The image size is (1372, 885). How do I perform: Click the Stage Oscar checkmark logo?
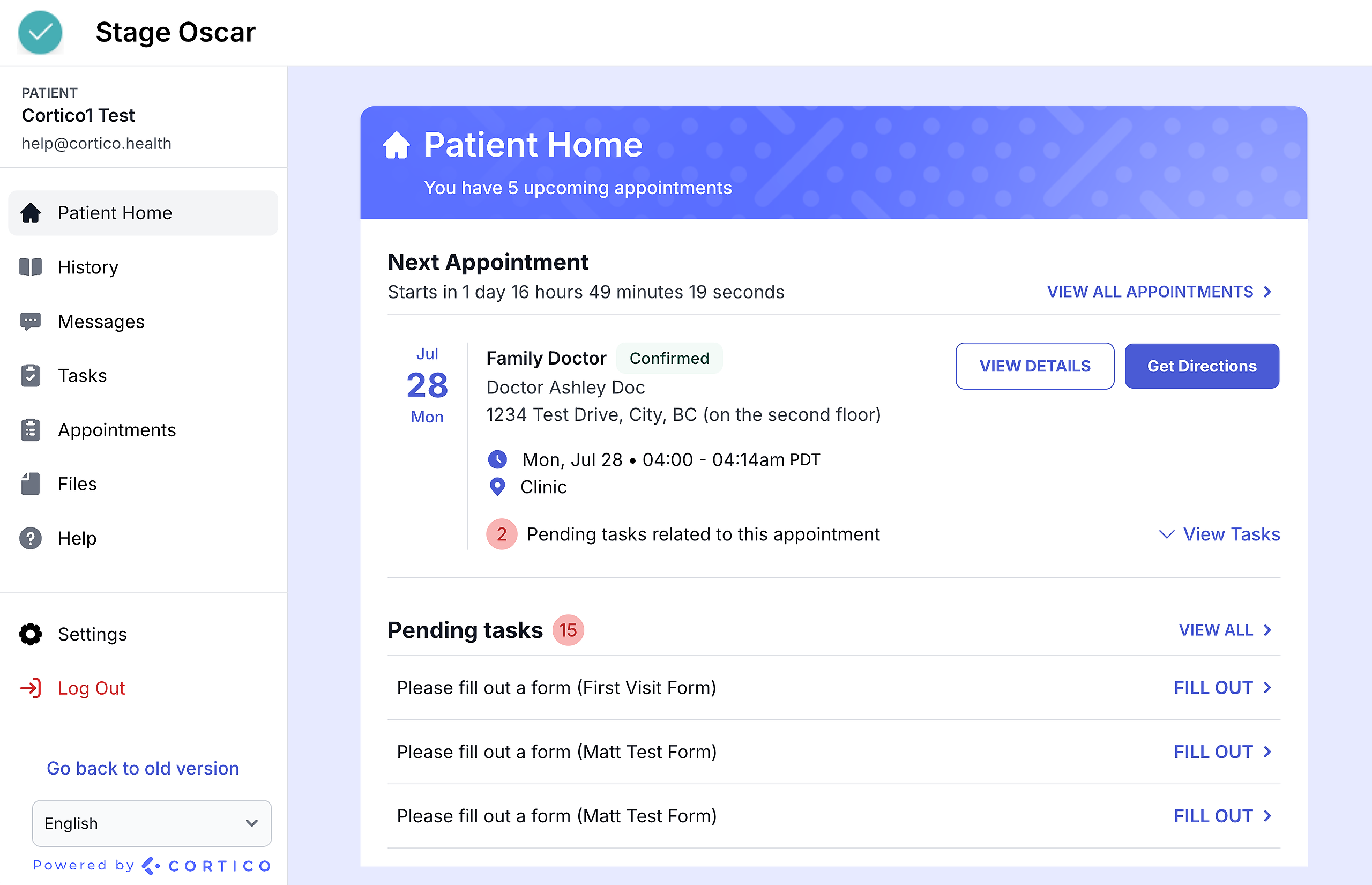click(x=40, y=32)
